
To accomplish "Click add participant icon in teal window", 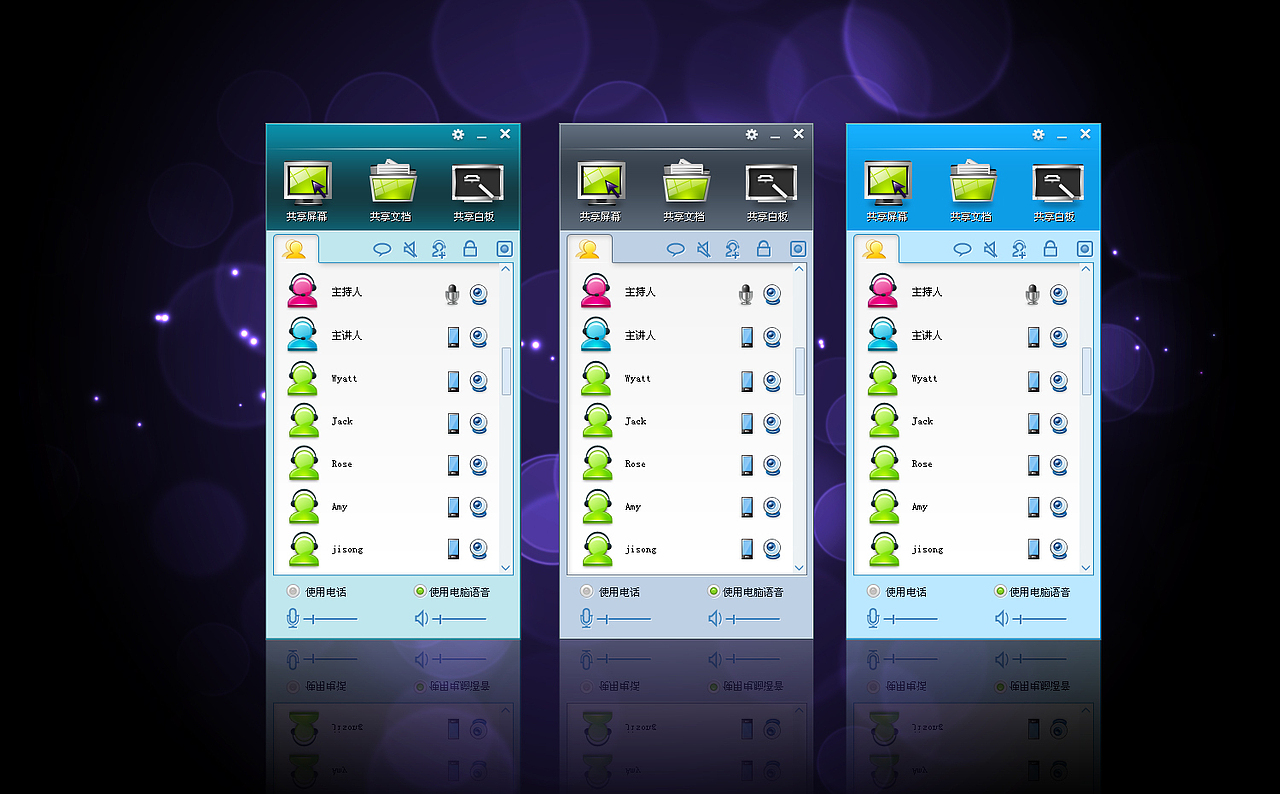I will (439, 249).
